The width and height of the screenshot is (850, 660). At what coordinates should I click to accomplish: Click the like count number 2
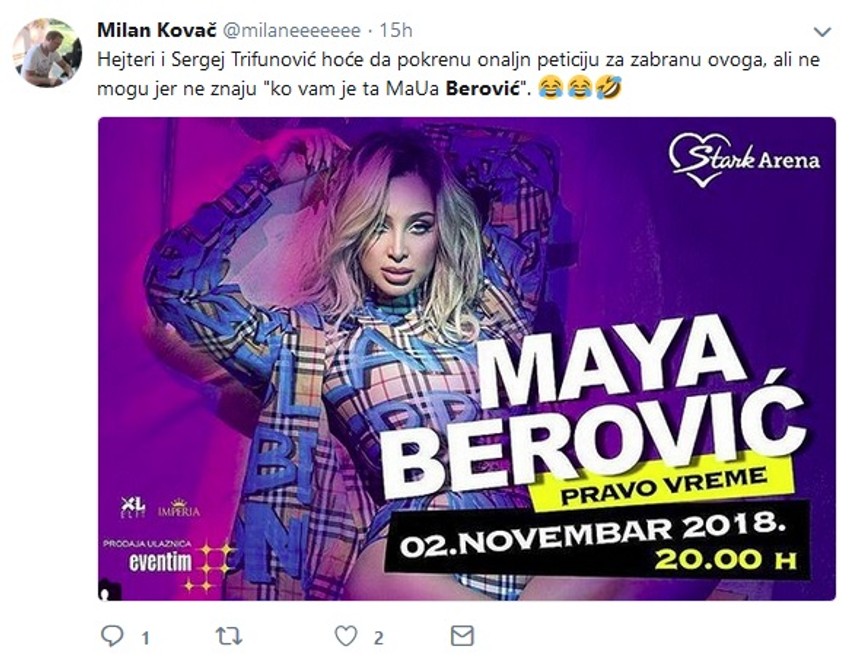coord(378,636)
